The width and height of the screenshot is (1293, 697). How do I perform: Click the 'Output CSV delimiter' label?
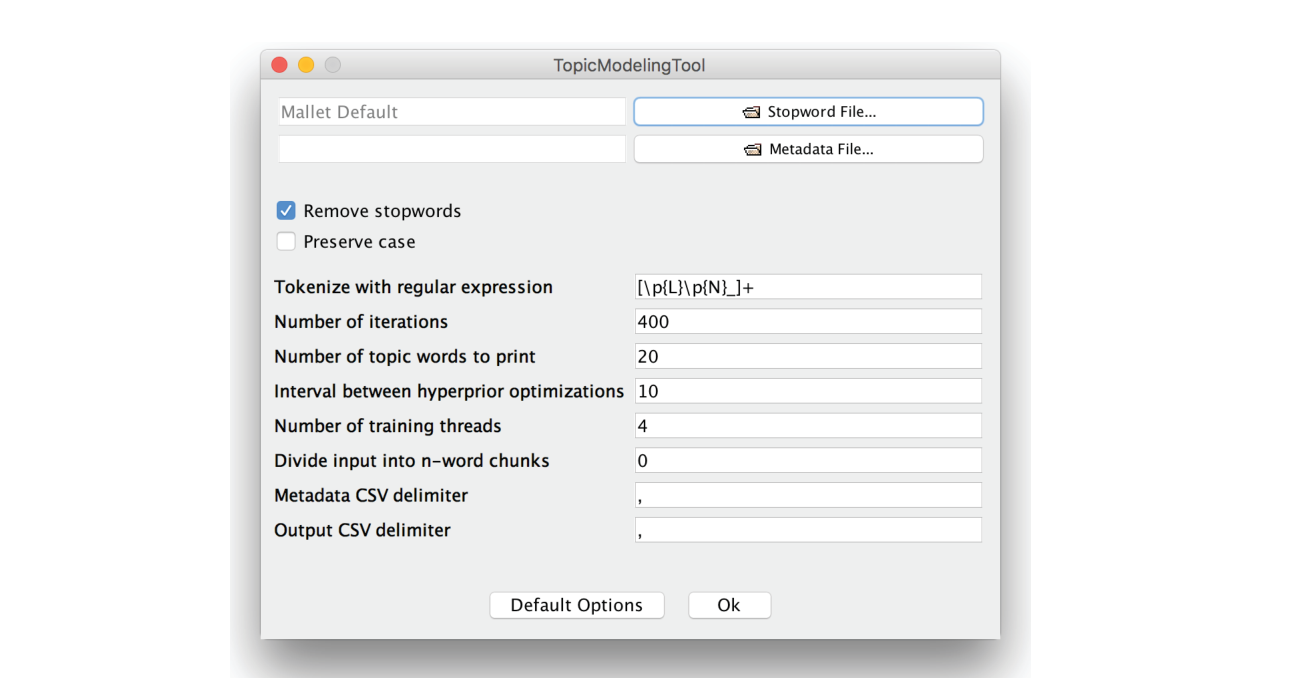(362, 530)
